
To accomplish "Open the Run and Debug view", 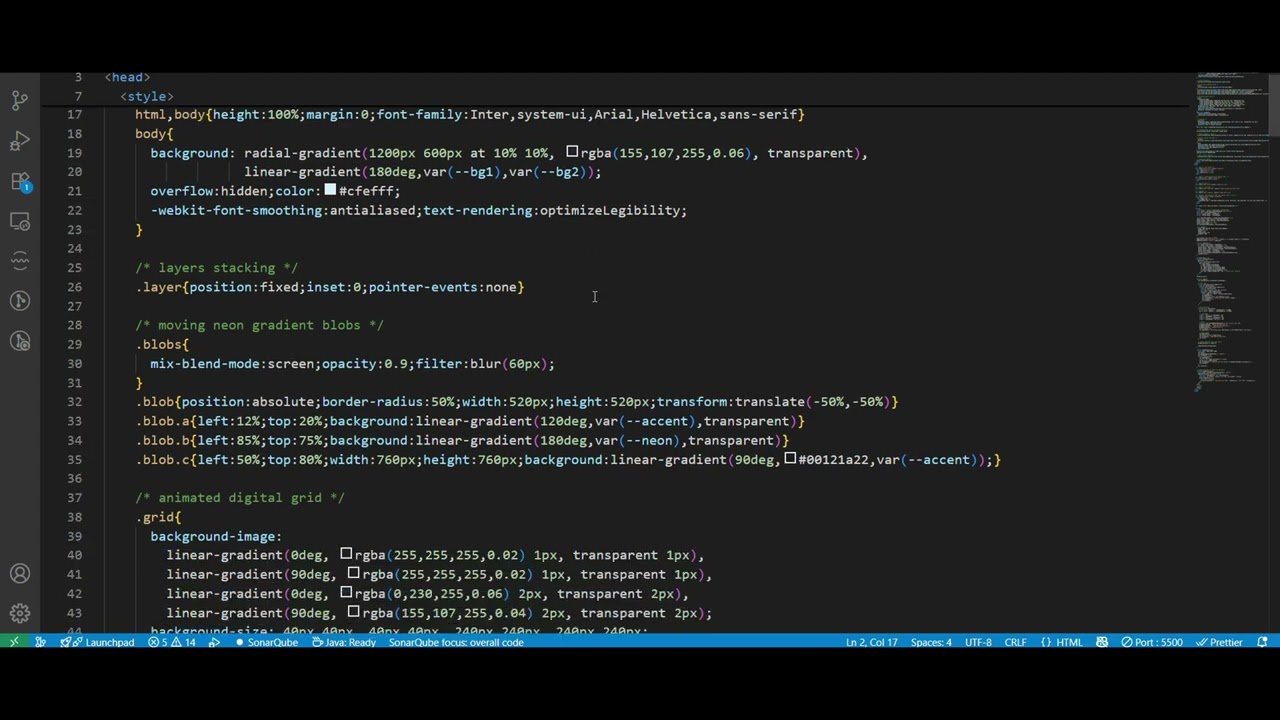I will tap(20, 140).
